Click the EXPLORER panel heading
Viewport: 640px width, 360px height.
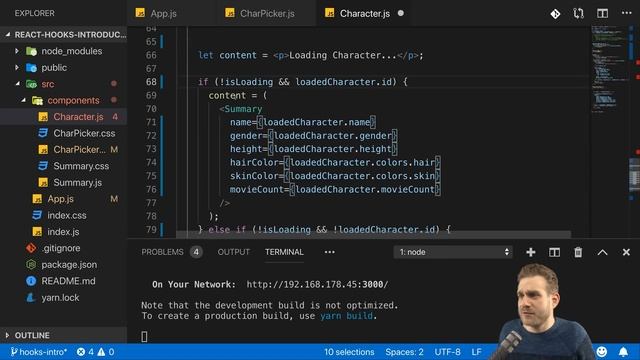34,13
